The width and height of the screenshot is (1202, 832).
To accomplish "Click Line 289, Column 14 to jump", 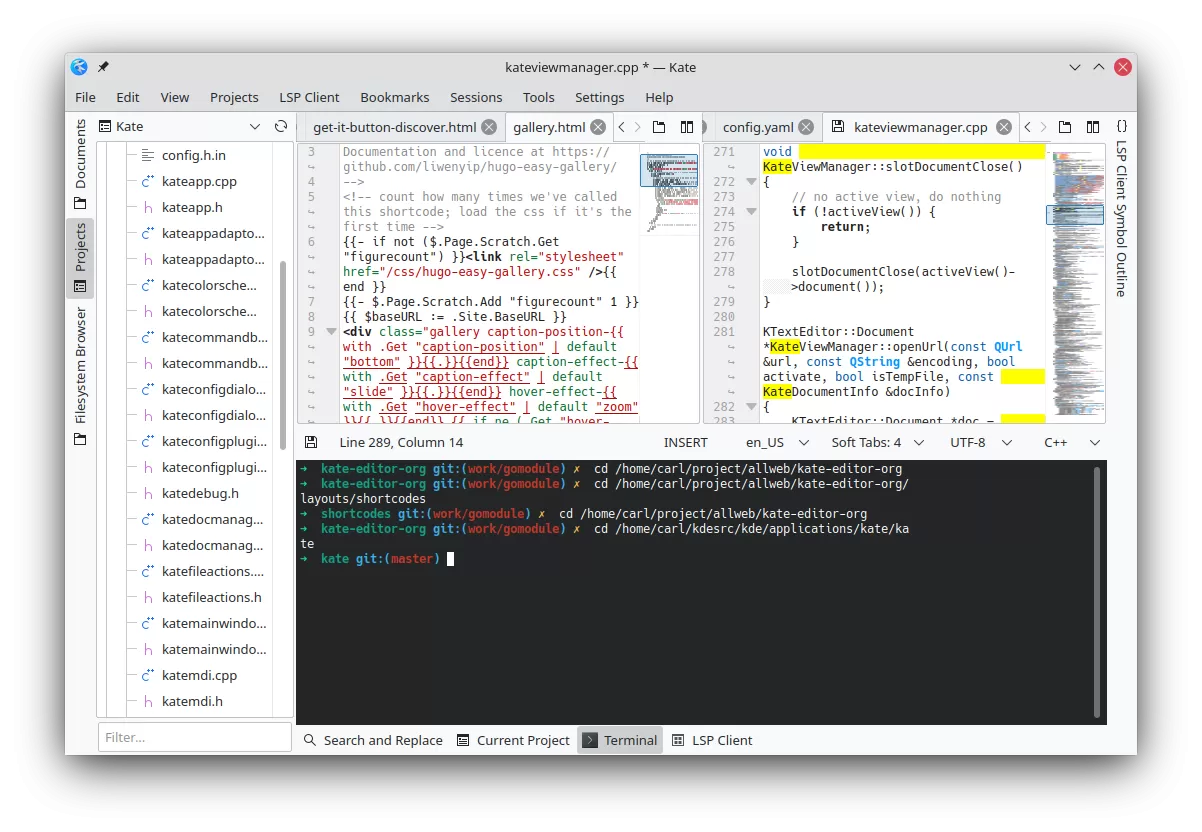I will 402,442.
